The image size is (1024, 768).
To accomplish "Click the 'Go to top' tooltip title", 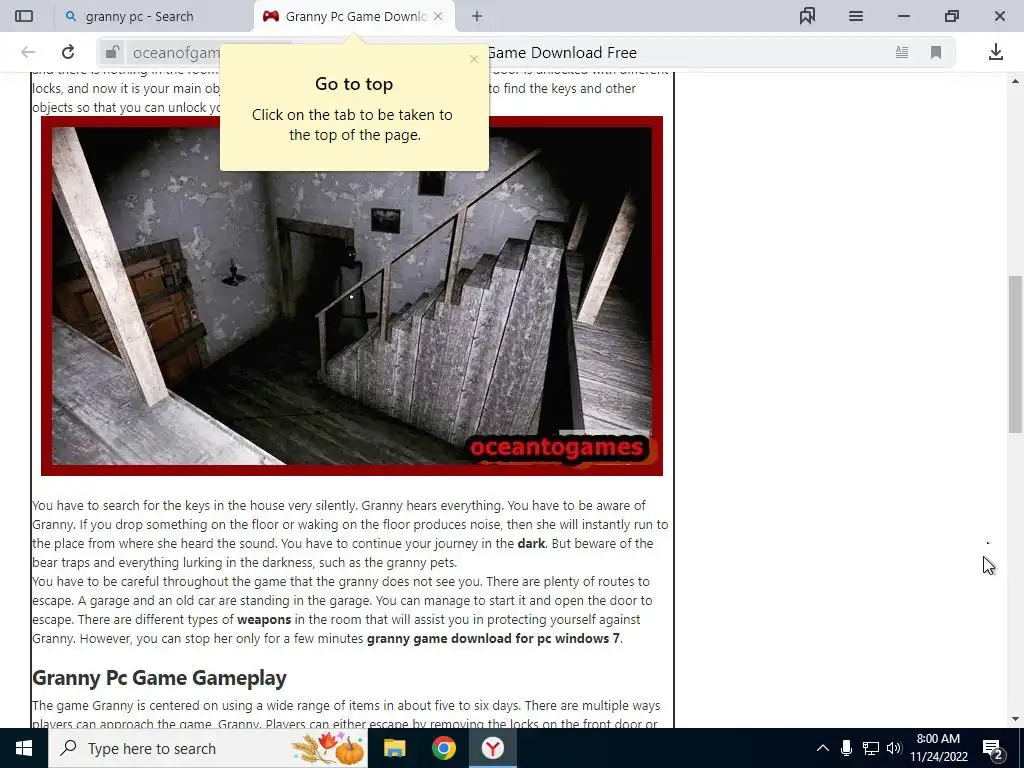I will click(354, 84).
